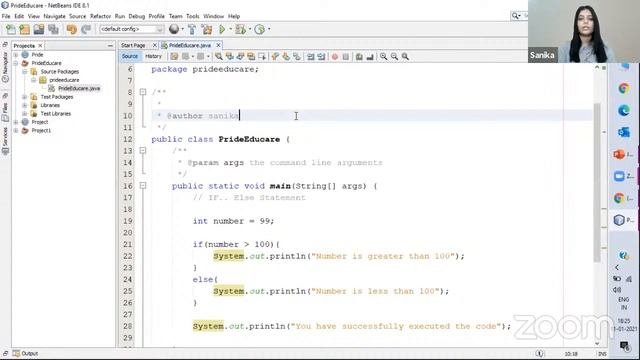
Task: Click inside the line with "int number = 99;"
Action: point(233,221)
